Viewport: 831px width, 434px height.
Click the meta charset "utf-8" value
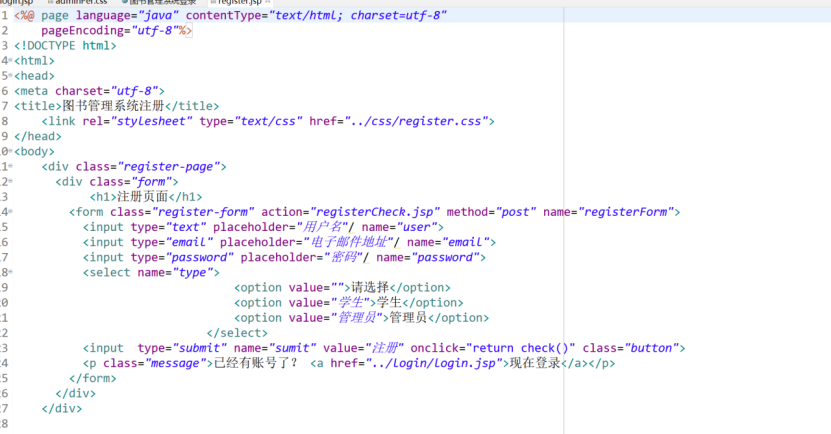click(134, 91)
